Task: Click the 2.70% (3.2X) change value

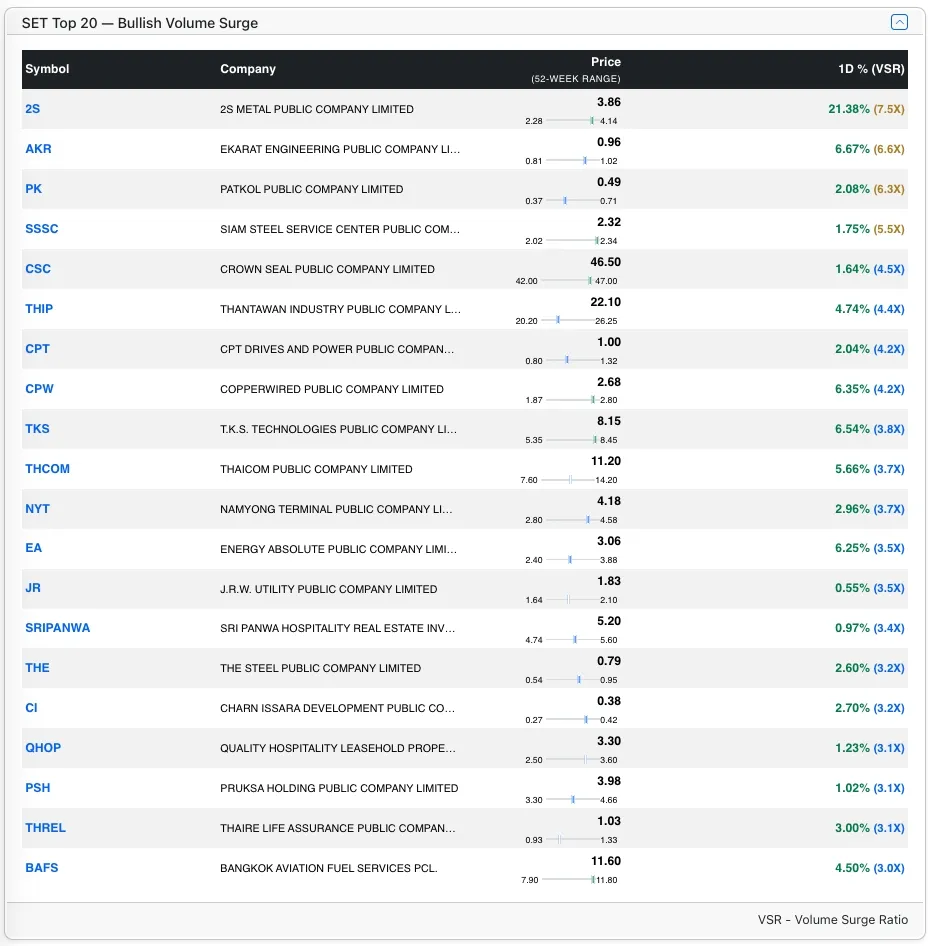Action: click(x=870, y=708)
